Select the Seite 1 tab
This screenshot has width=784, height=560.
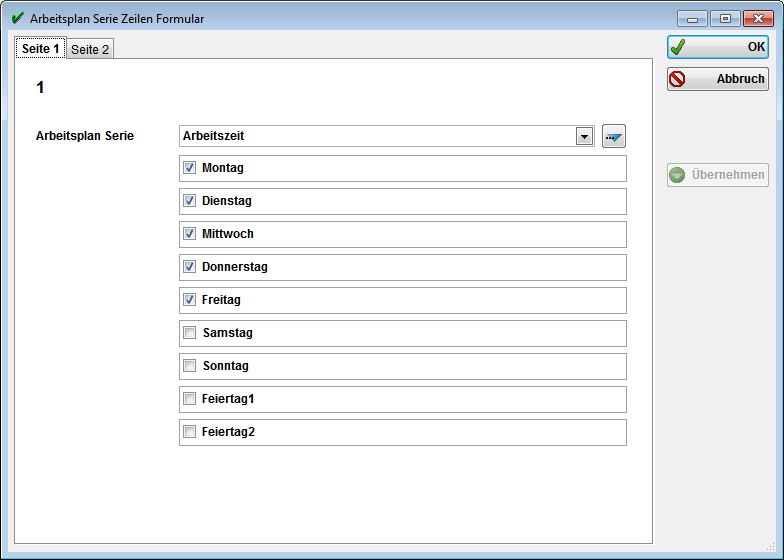(x=40, y=48)
